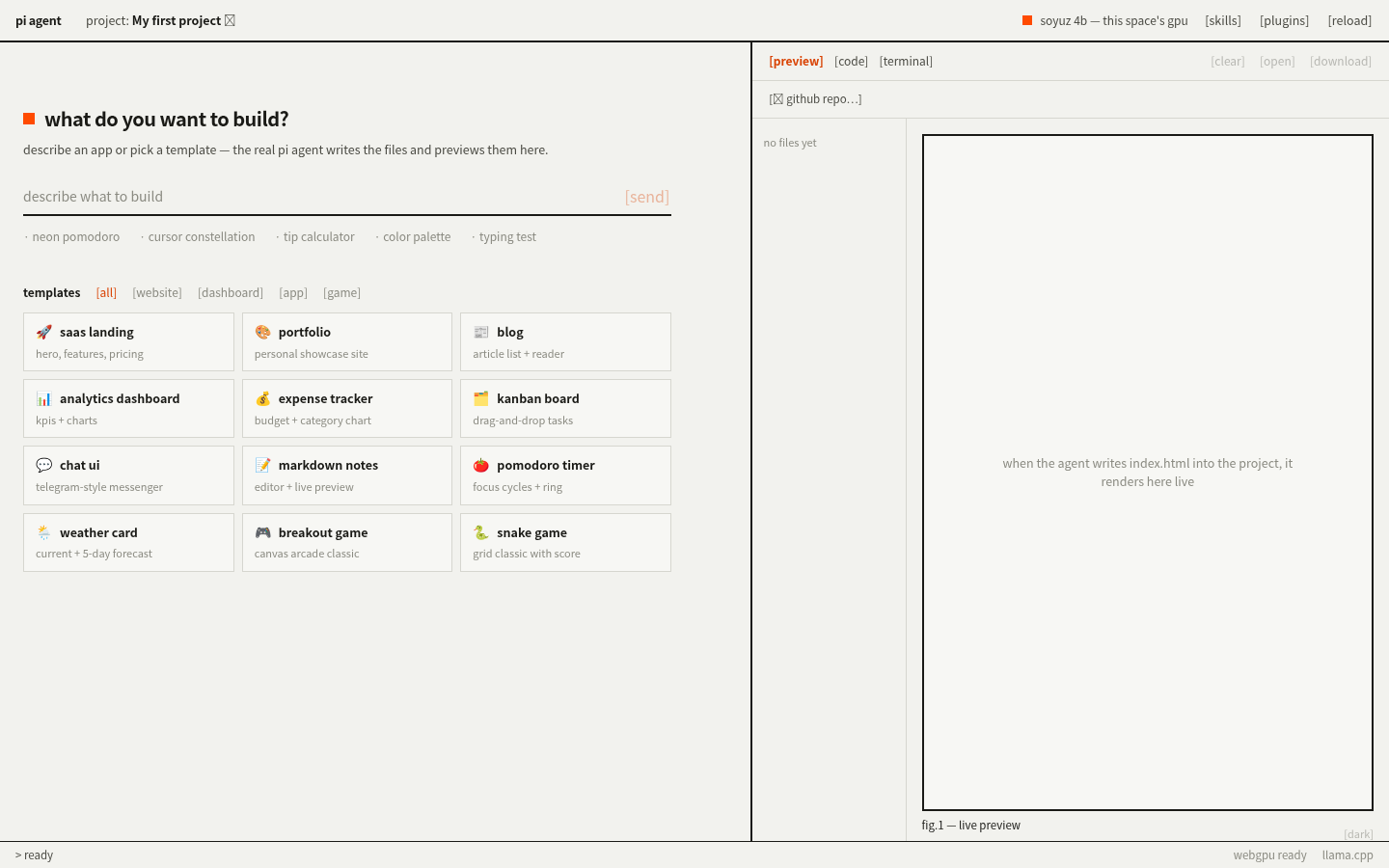
Task: Click the kanban board card icon
Action: point(481,398)
